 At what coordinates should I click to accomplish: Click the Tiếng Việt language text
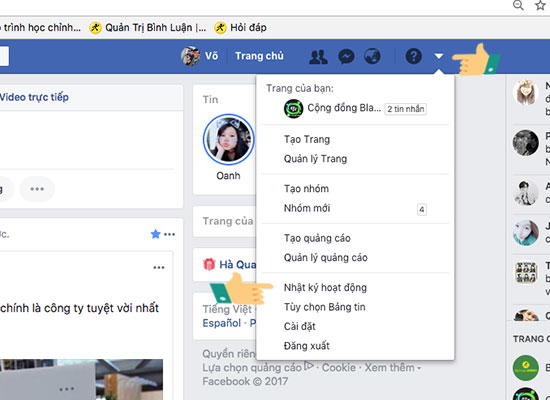tap(227, 309)
